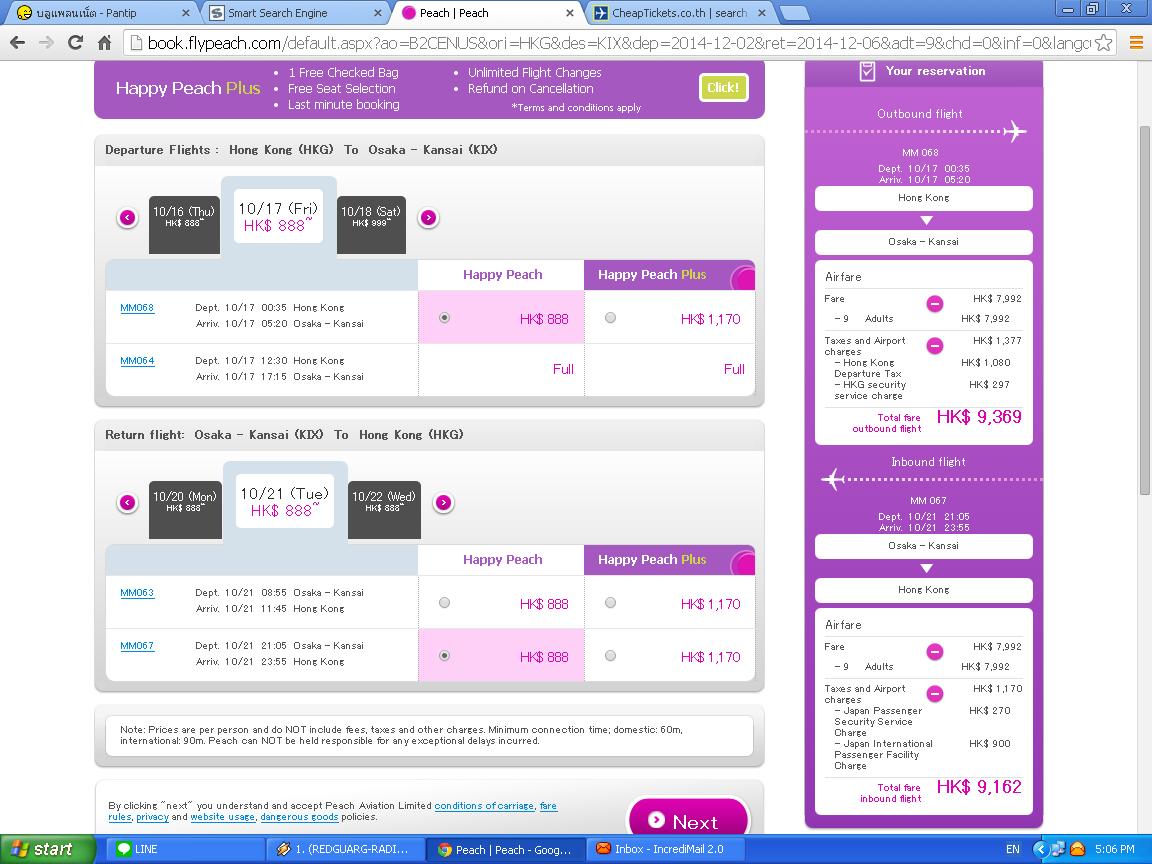The width and height of the screenshot is (1152, 864).
Task: Click the taskbar clock 5:06 PM
Action: tap(1114, 849)
